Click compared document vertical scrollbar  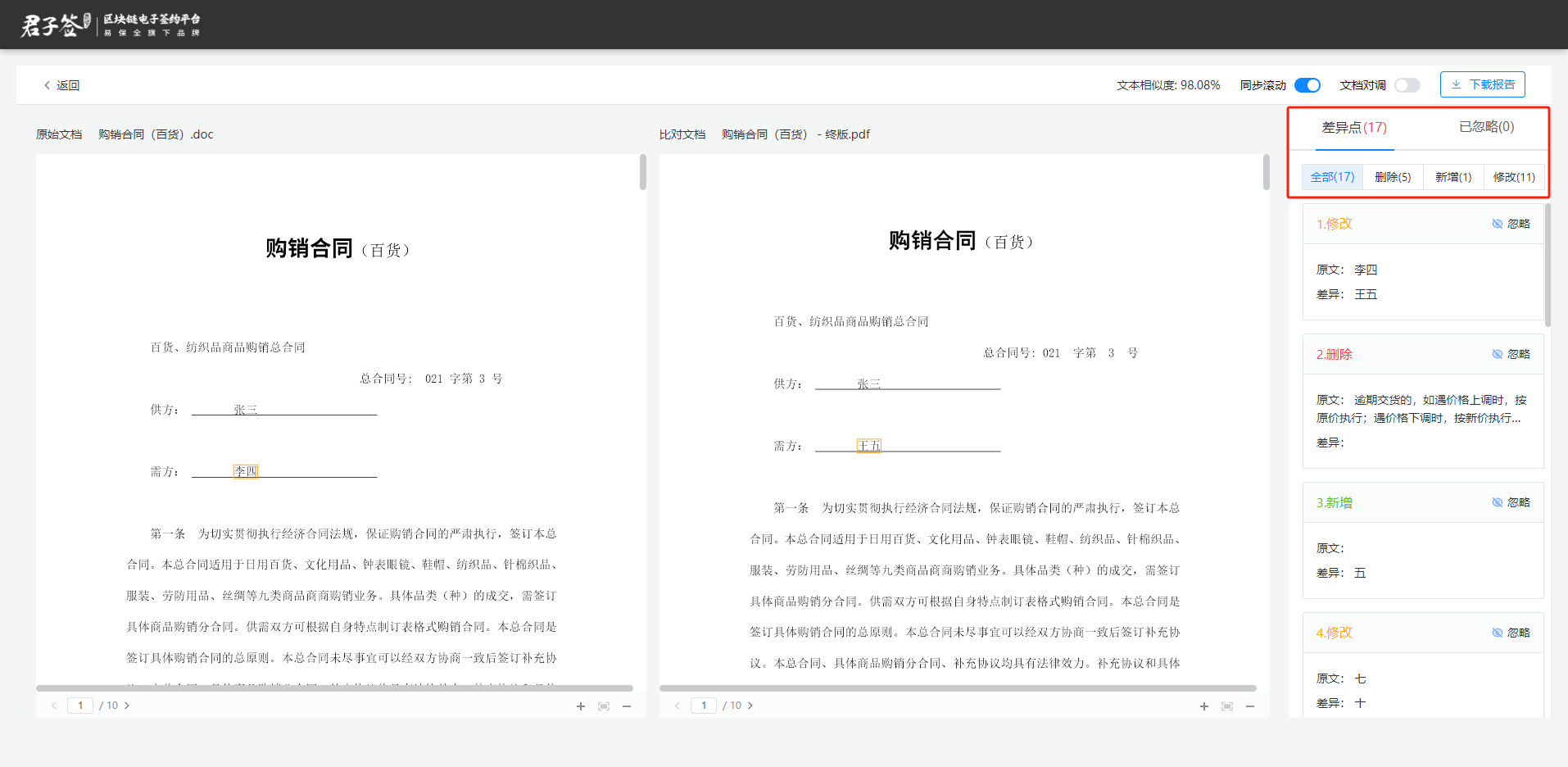(1267, 172)
